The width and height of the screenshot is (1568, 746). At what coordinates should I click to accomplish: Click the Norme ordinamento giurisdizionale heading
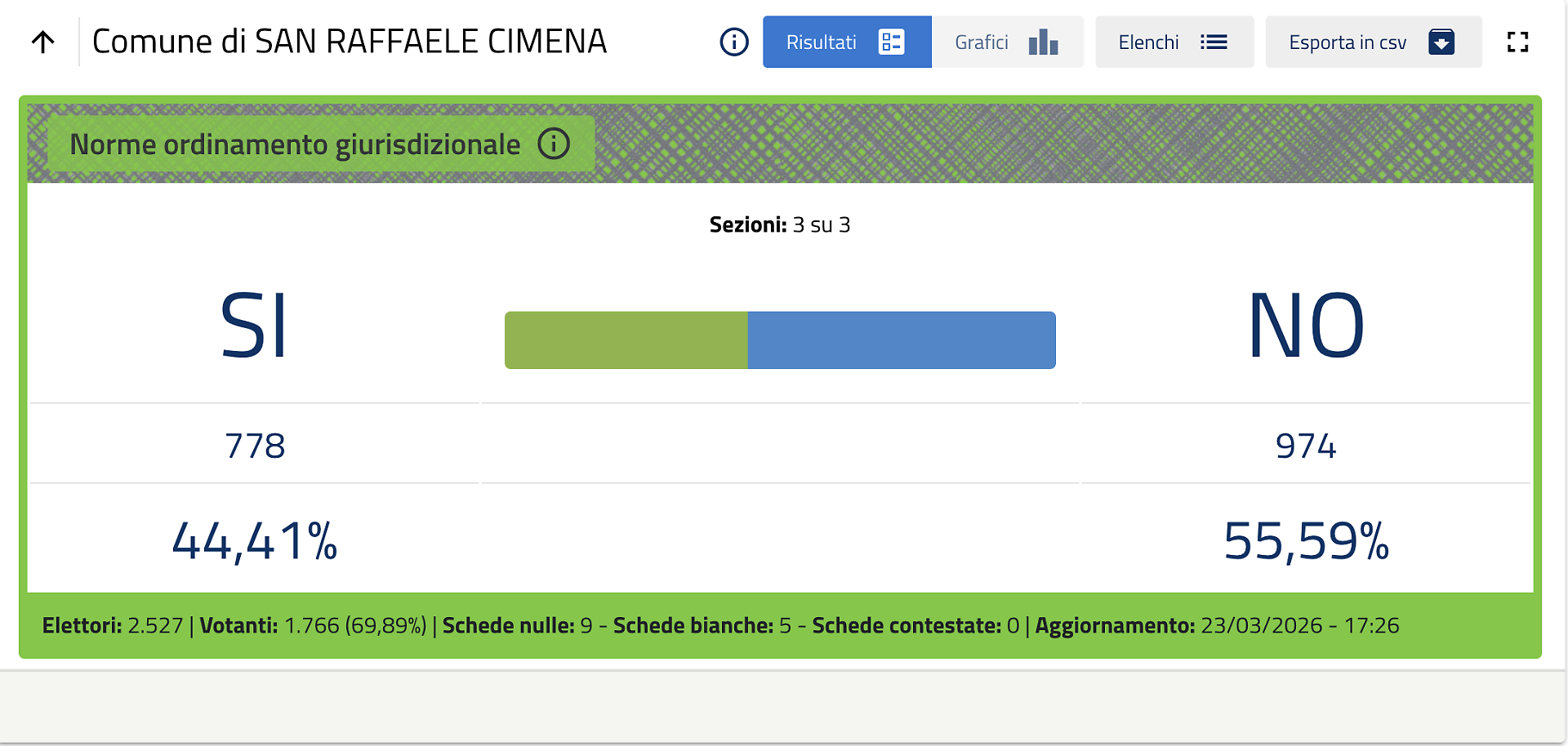[295, 144]
